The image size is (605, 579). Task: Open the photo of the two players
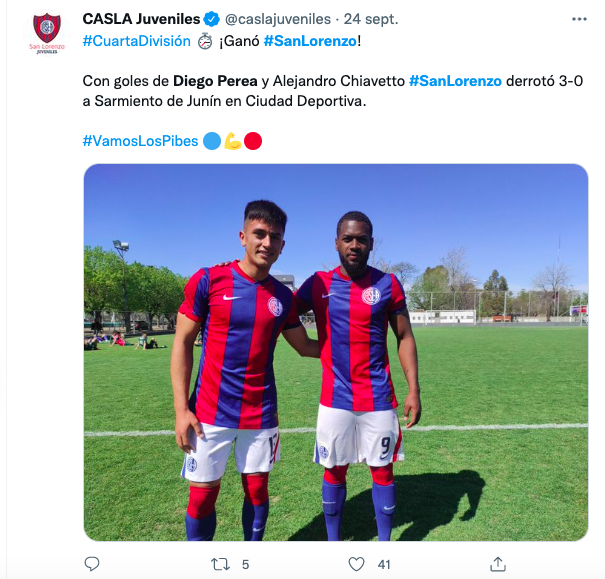tap(336, 352)
